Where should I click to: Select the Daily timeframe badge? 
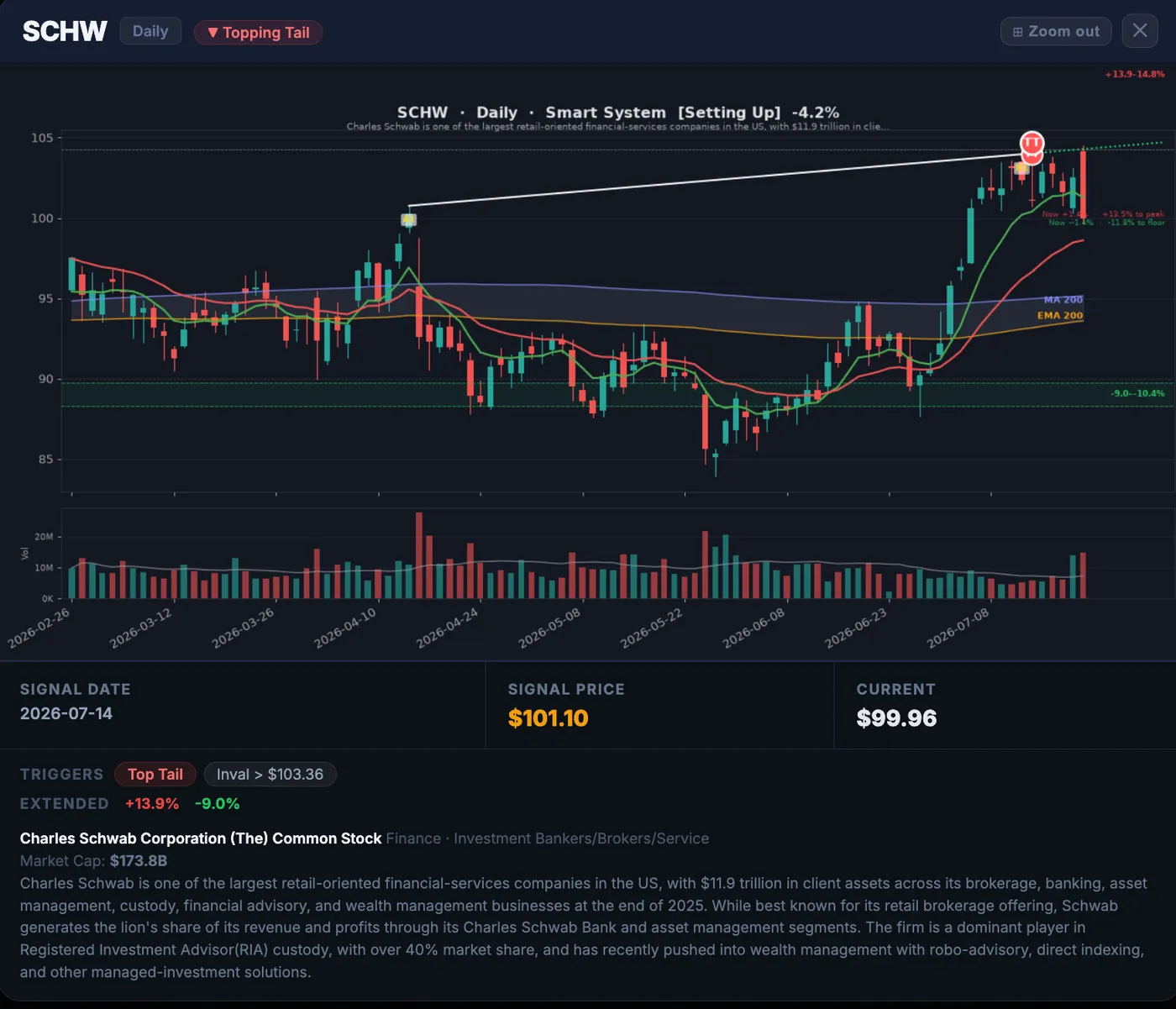point(150,31)
